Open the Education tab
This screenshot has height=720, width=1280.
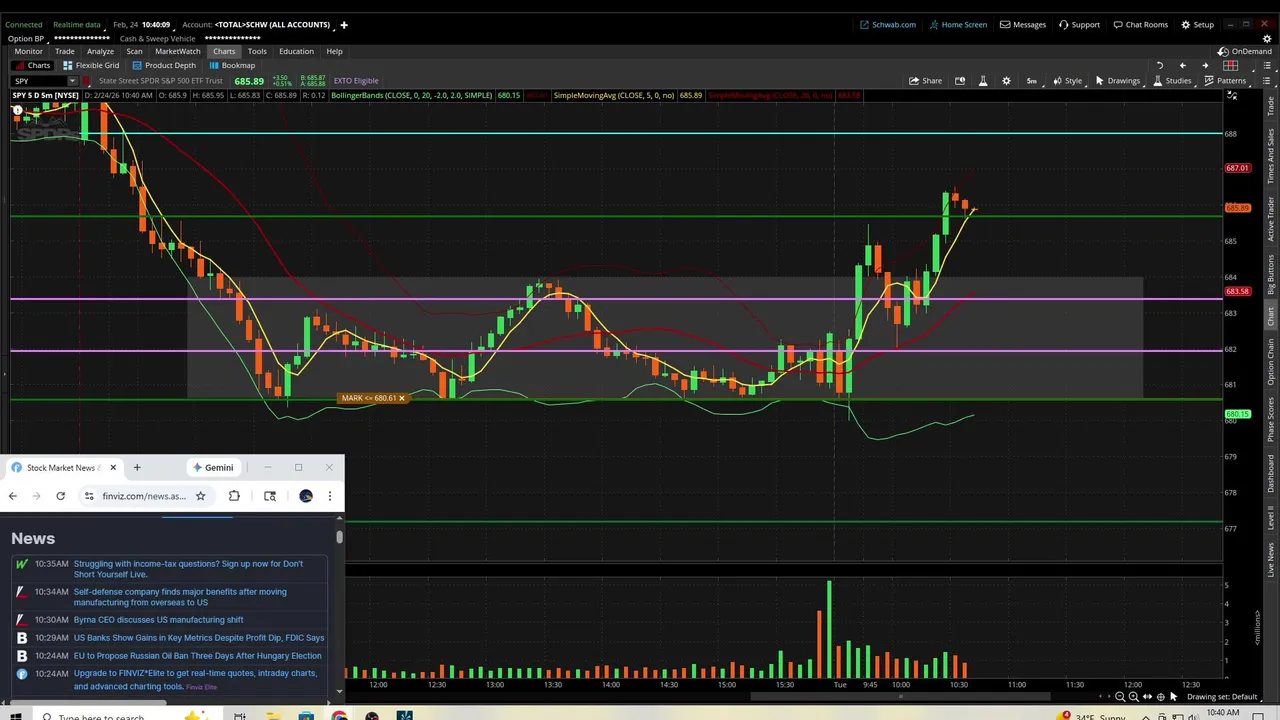click(296, 51)
